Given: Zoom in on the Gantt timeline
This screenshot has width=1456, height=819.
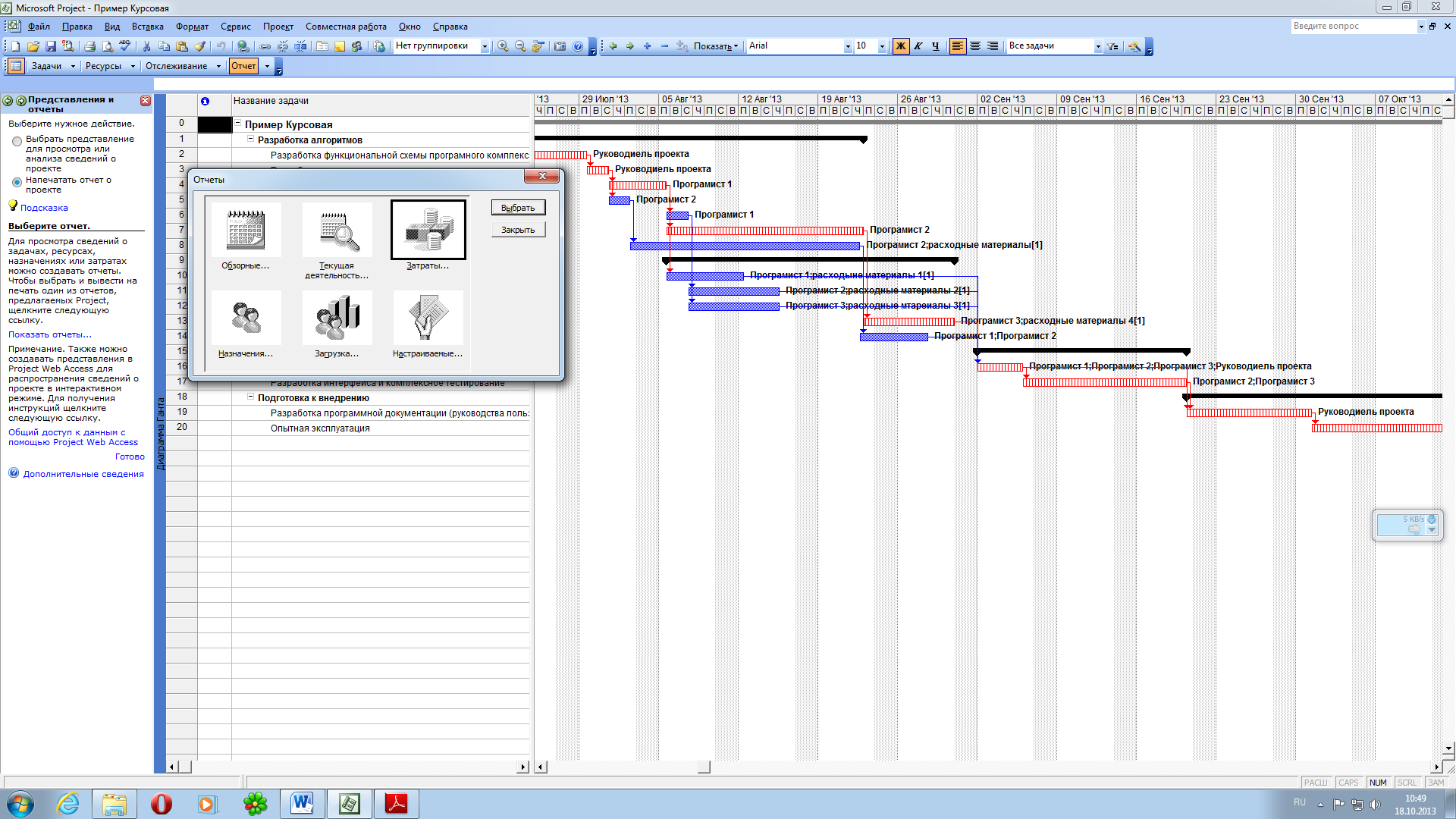Looking at the screenshot, I should [x=503, y=46].
